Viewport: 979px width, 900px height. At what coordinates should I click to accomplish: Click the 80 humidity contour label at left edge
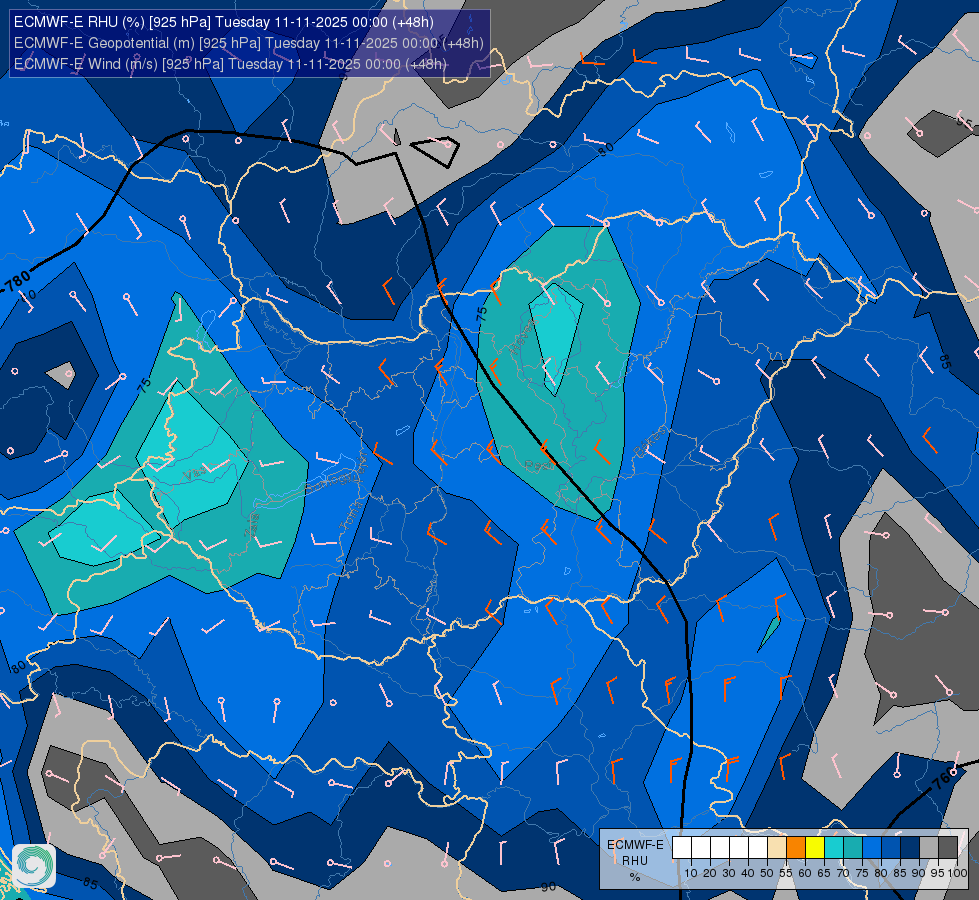coord(17,667)
